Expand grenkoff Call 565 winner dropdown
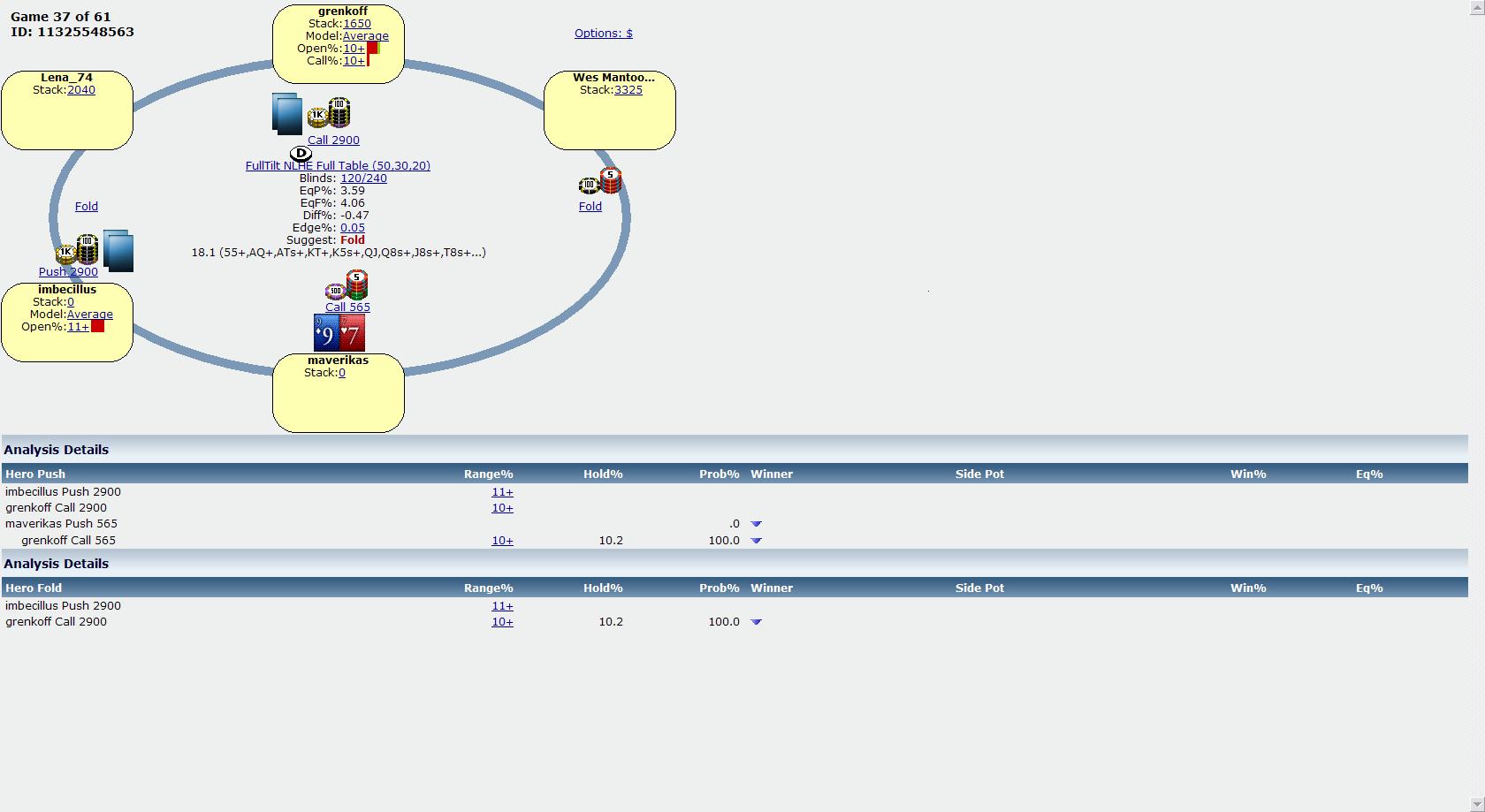Viewport: 1485px width, 812px height. point(756,541)
